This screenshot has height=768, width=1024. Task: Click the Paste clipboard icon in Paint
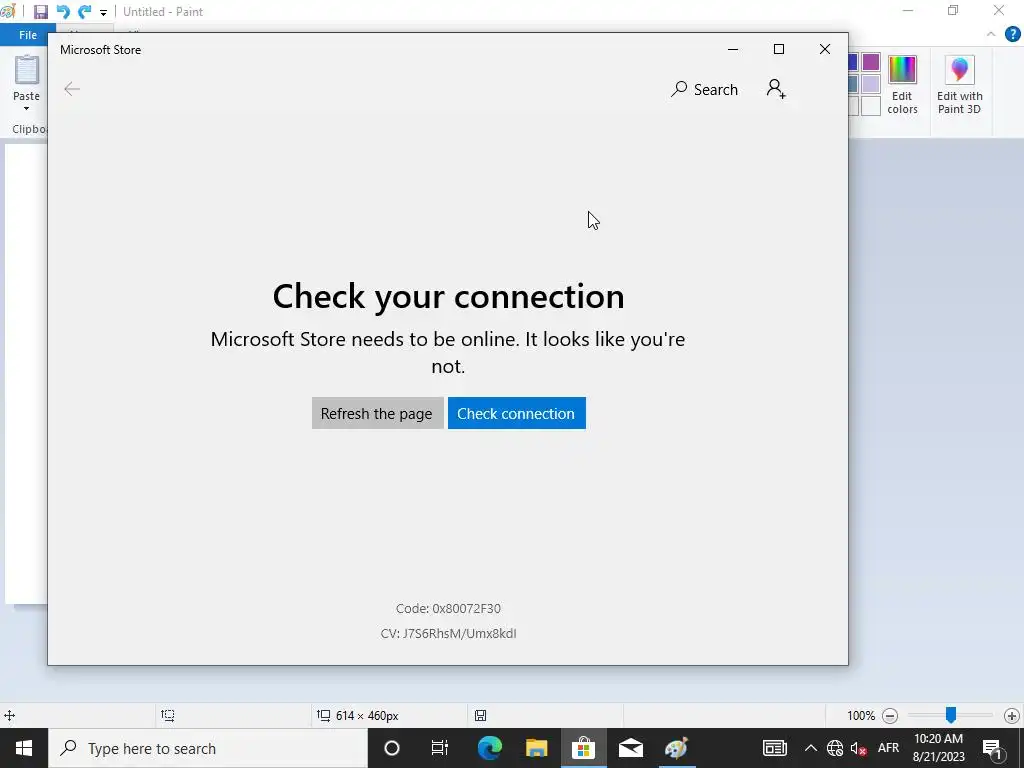click(x=27, y=70)
